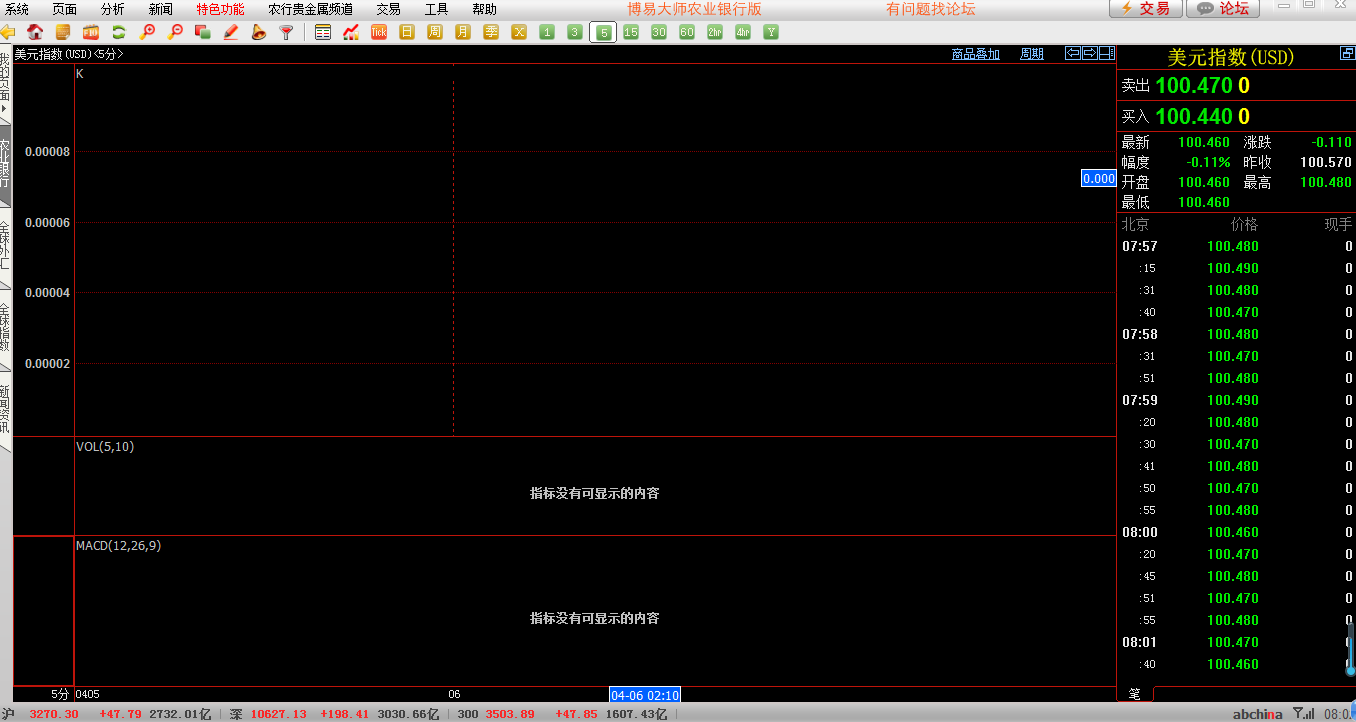Toggle the side panel layout icon
The width and height of the screenshot is (1356, 722).
tap(1106, 53)
